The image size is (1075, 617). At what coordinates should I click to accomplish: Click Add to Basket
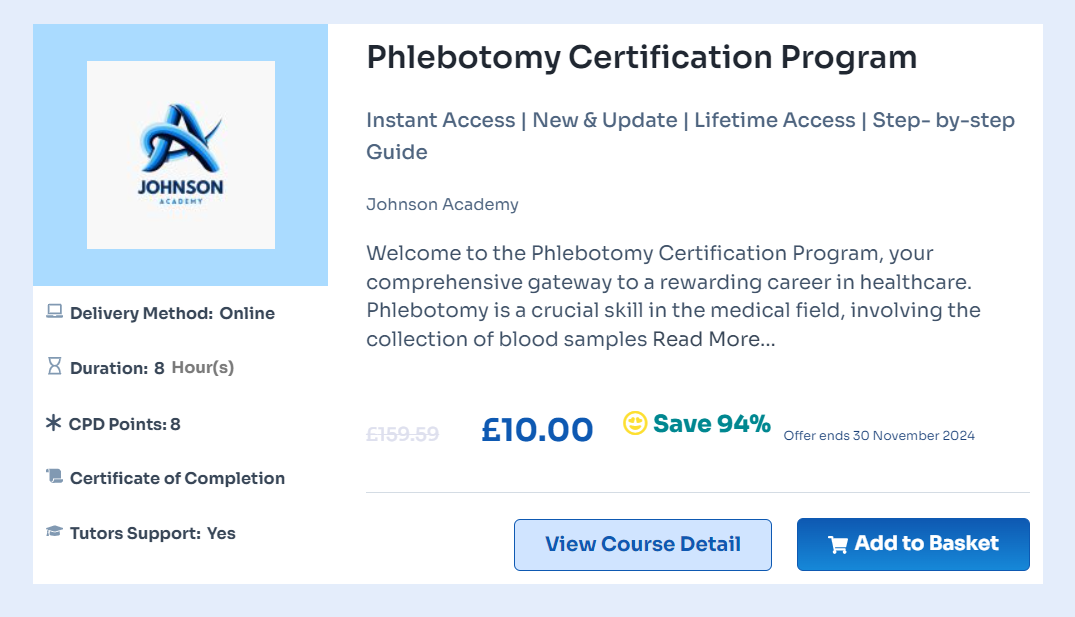912,543
